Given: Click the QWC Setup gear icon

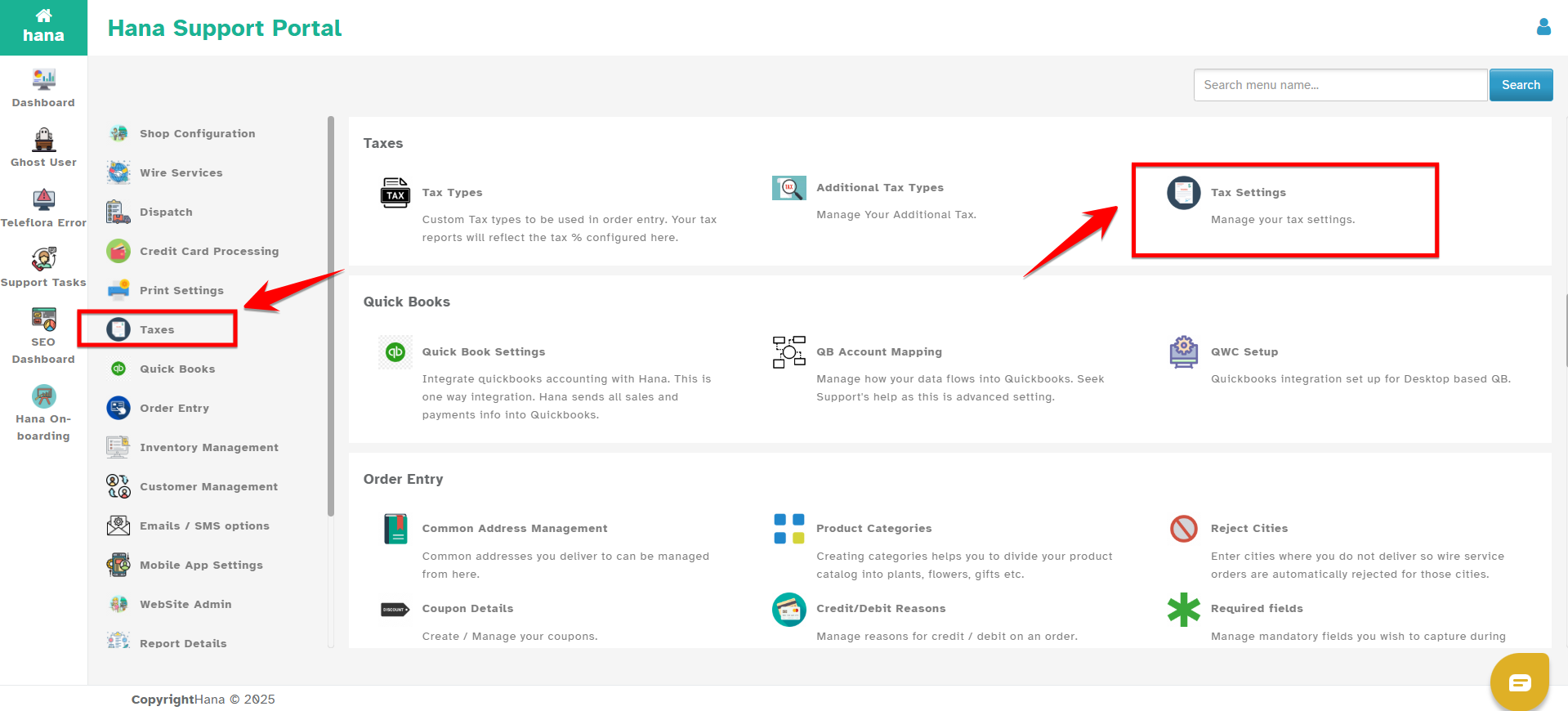Looking at the screenshot, I should [1184, 352].
